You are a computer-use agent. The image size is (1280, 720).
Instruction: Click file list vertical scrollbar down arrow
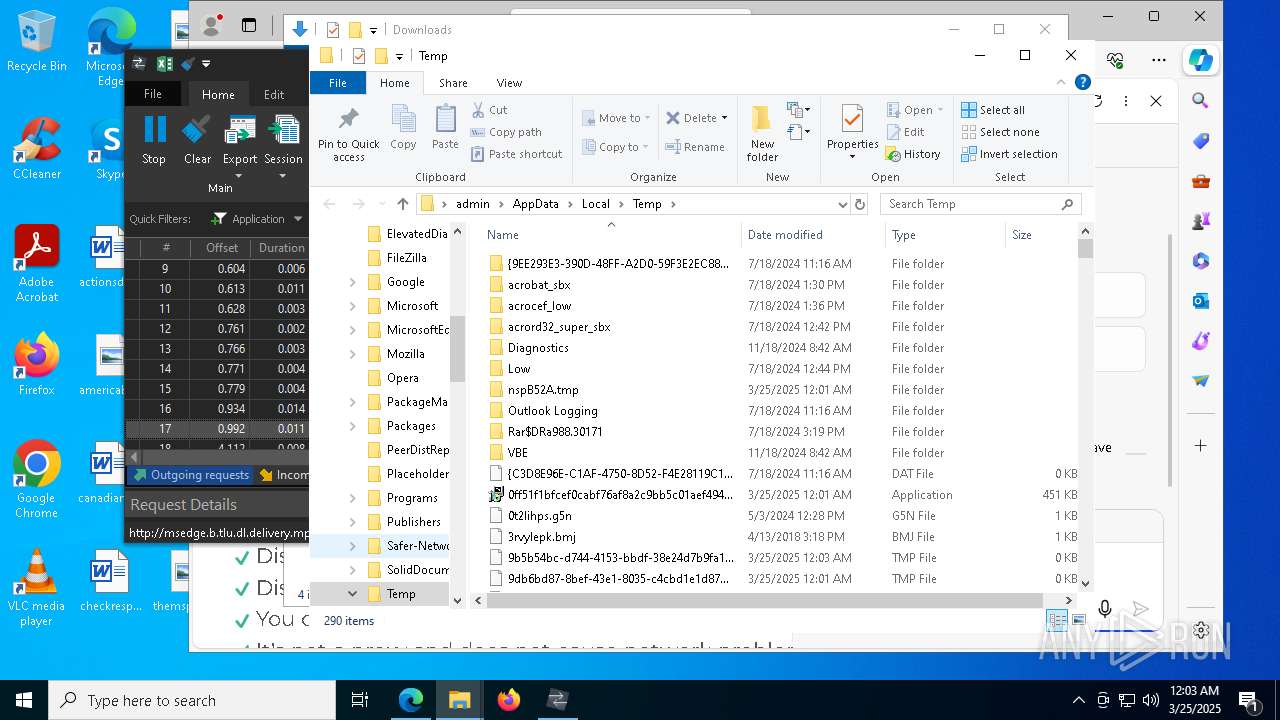(x=1085, y=582)
